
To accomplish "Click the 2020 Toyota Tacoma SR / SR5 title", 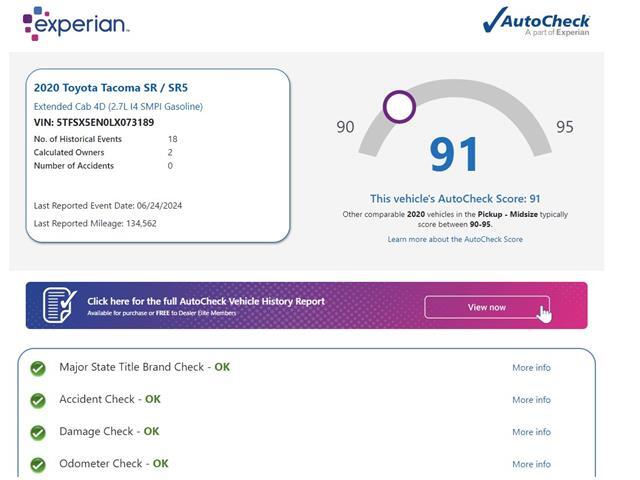I will [111, 88].
